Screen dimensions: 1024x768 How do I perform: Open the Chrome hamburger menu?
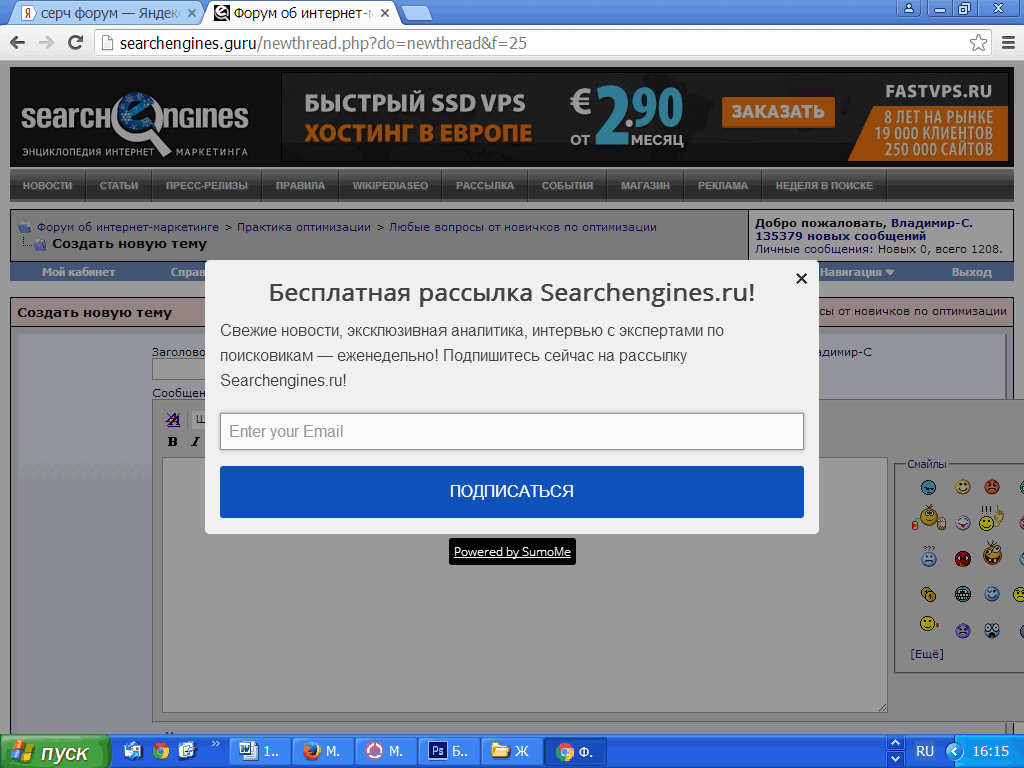point(1008,43)
